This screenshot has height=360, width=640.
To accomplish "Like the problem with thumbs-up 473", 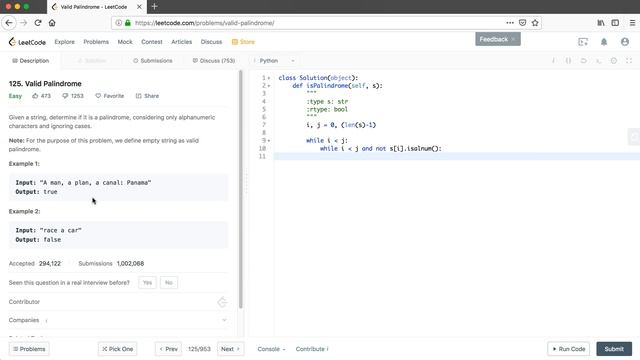I will [42, 96].
